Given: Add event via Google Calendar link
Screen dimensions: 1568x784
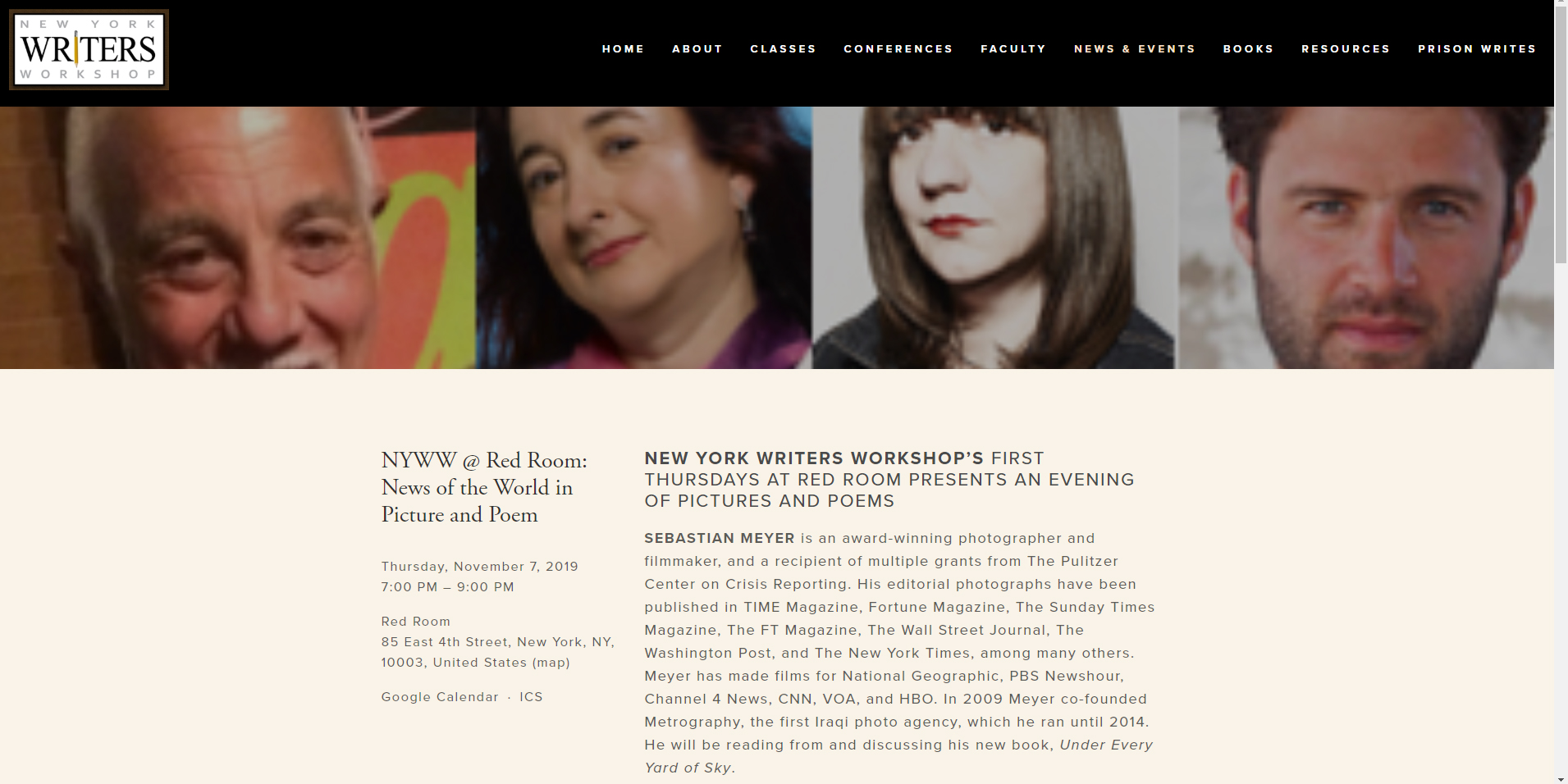Looking at the screenshot, I should pos(440,697).
